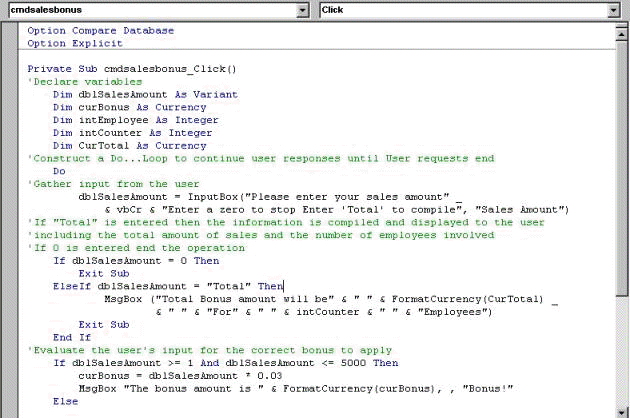The height and width of the screenshot is (418, 630).
Task: Click the ElseIf dblSalesAmount = "Total" line
Action: (168, 286)
